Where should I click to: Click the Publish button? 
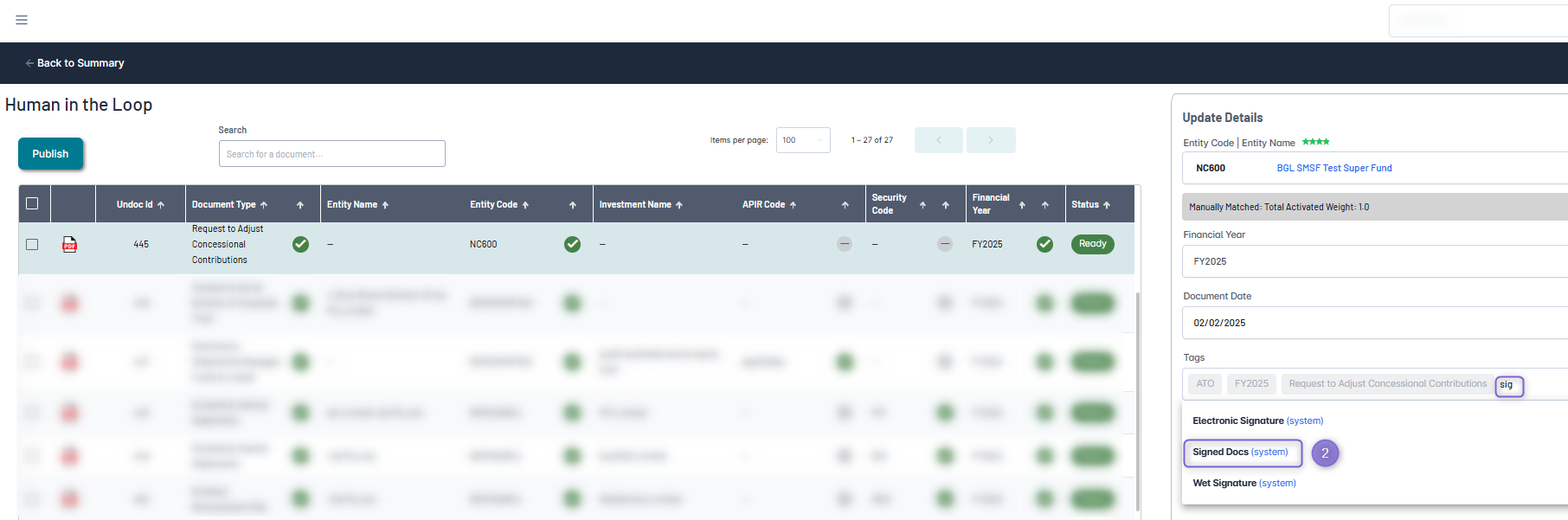(50, 154)
